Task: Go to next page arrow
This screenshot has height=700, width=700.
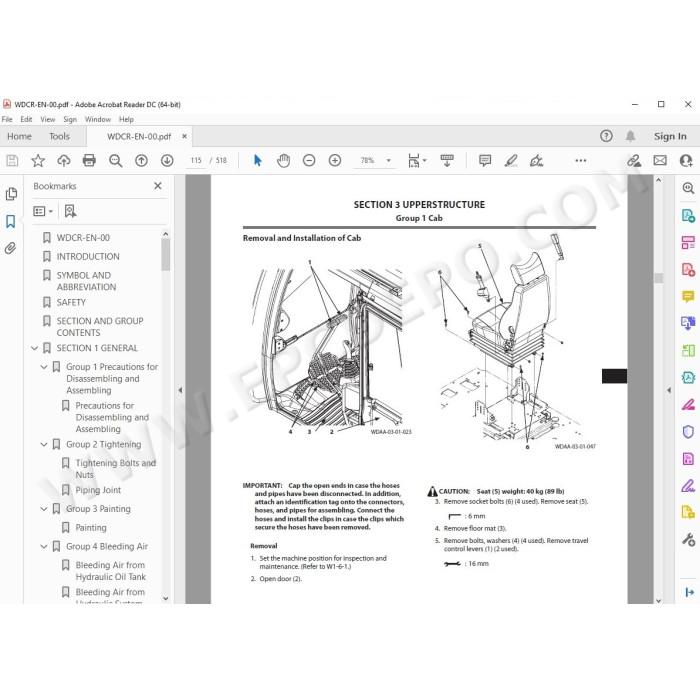Action: pos(167,160)
